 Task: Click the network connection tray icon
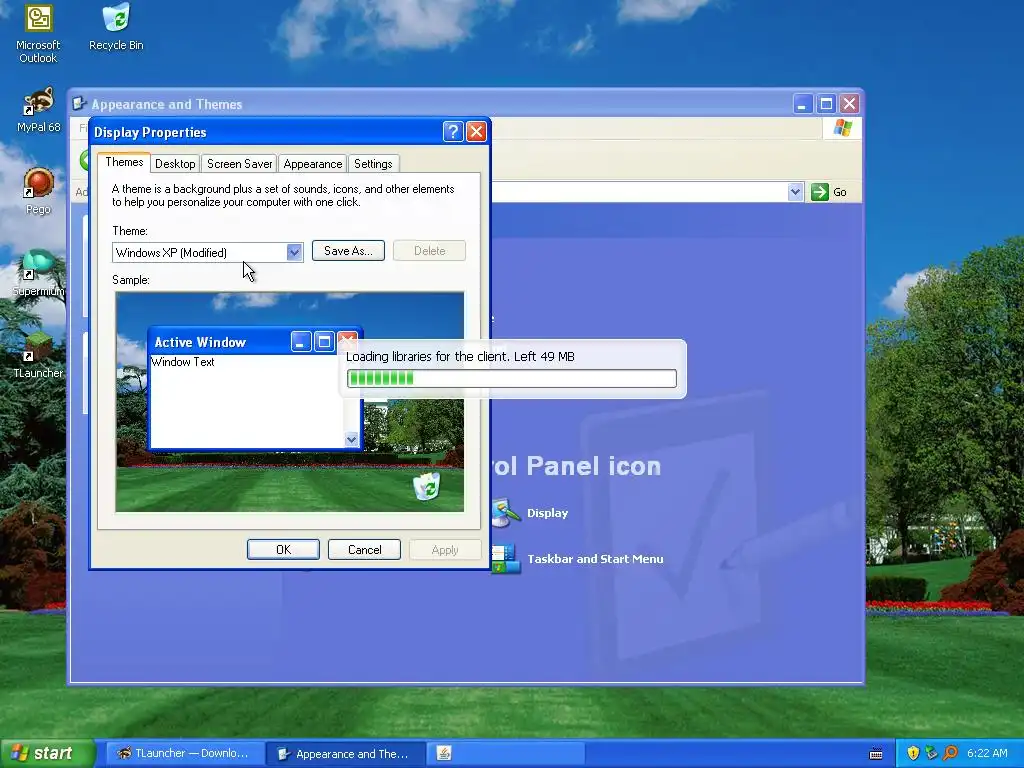(931, 754)
